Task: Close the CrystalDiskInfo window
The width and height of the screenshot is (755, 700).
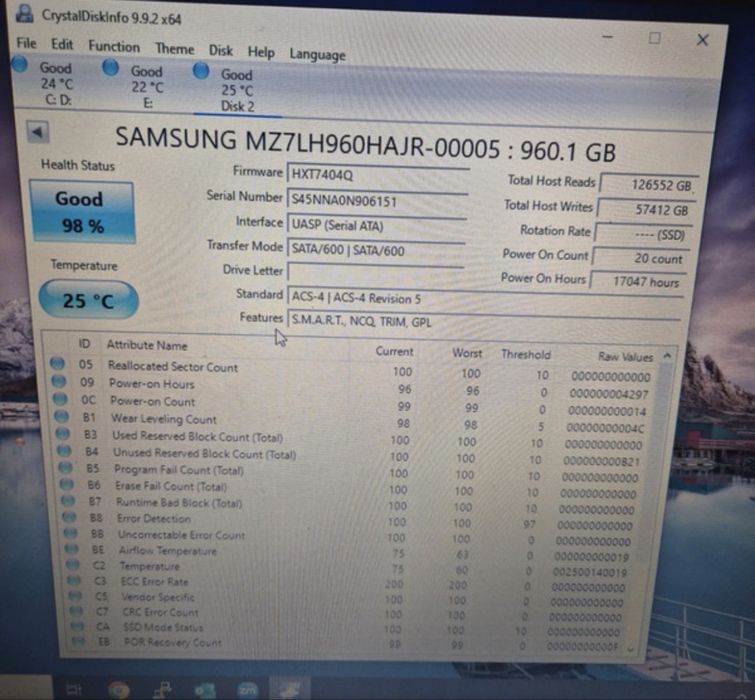Action: point(703,40)
